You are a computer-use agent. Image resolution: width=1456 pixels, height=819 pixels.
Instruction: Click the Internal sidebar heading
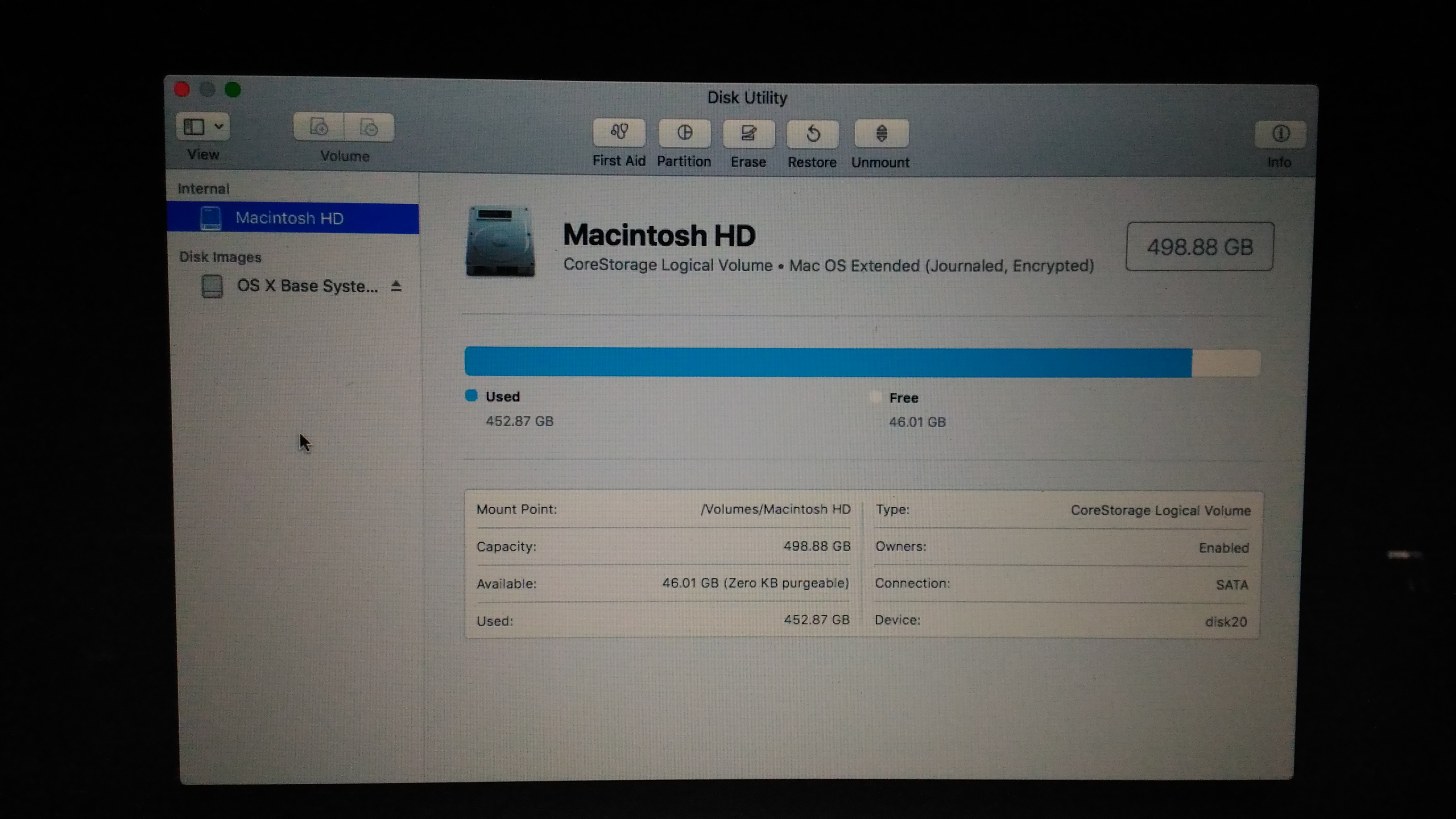203,189
